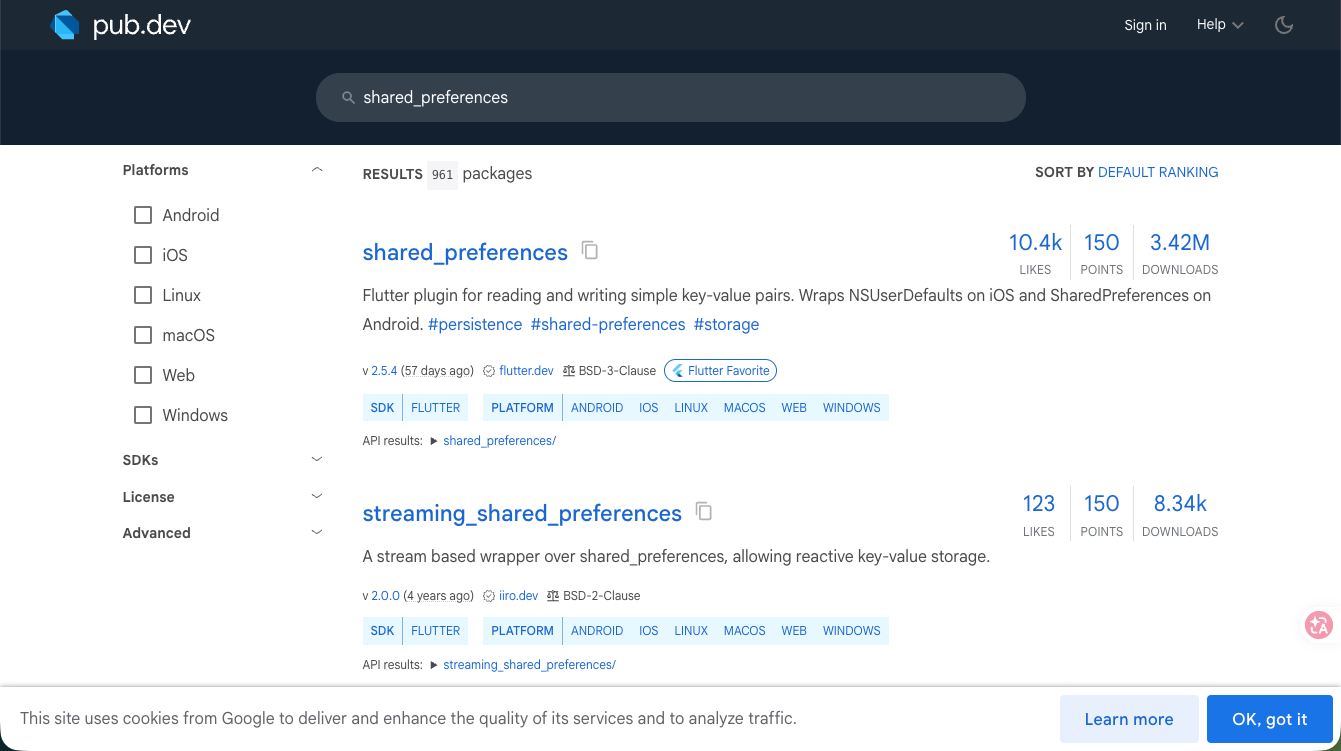Expand the SDKs filter section
Image resolution: width=1341 pixels, height=751 pixels.
317,460
